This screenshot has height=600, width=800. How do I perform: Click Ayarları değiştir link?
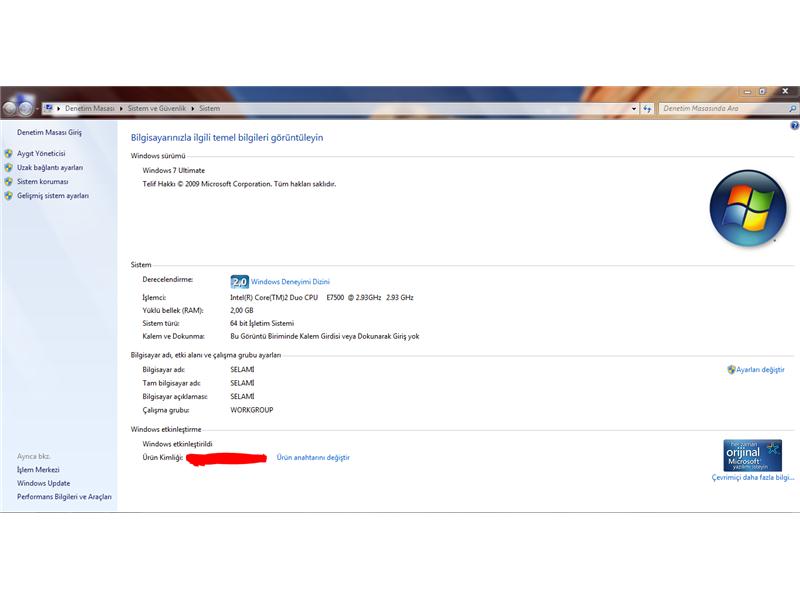tap(760, 369)
